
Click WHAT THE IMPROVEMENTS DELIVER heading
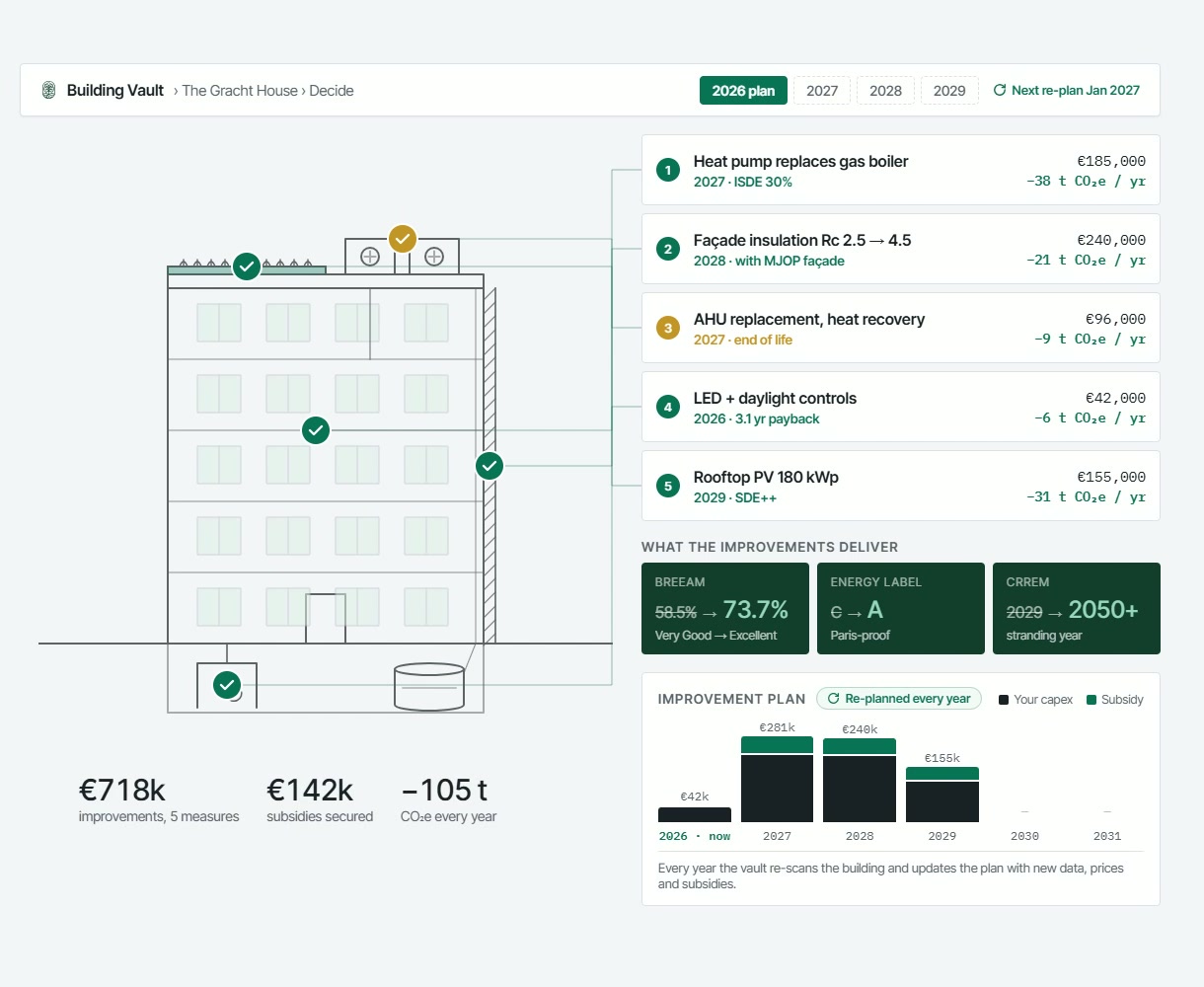pyautogui.click(x=770, y=547)
